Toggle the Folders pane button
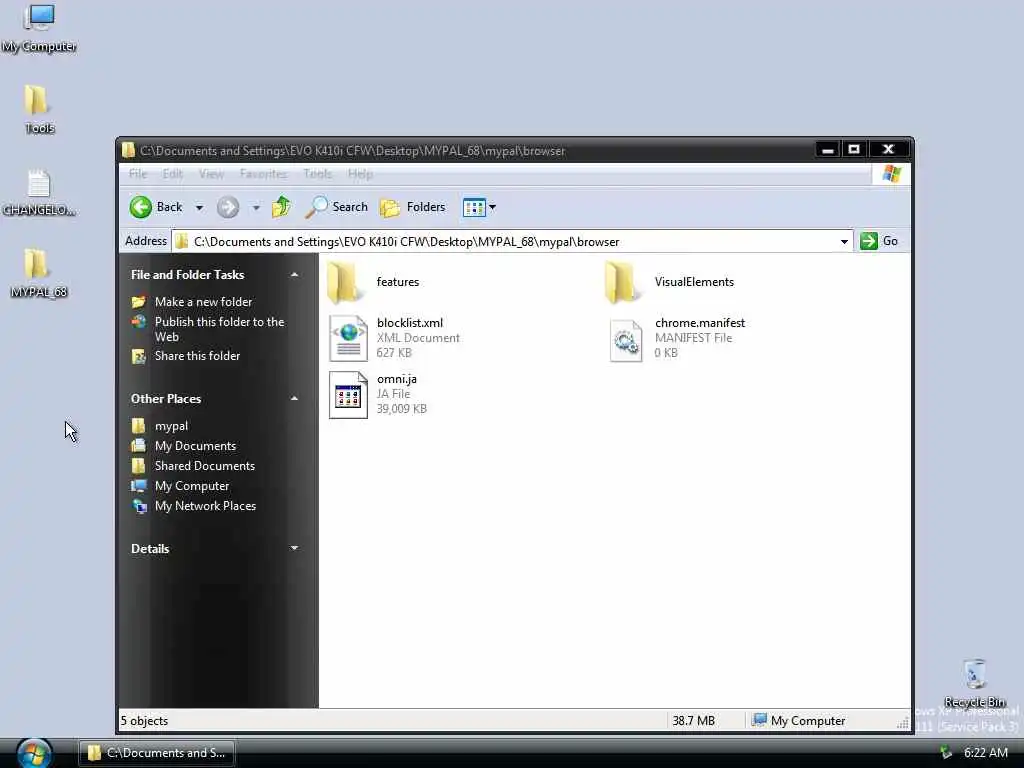This screenshot has height=768, width=1024. coord(413,207)
